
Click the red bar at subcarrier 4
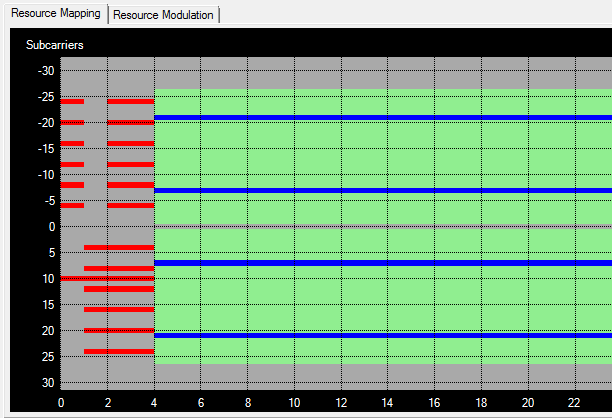[x=119, y=247]
